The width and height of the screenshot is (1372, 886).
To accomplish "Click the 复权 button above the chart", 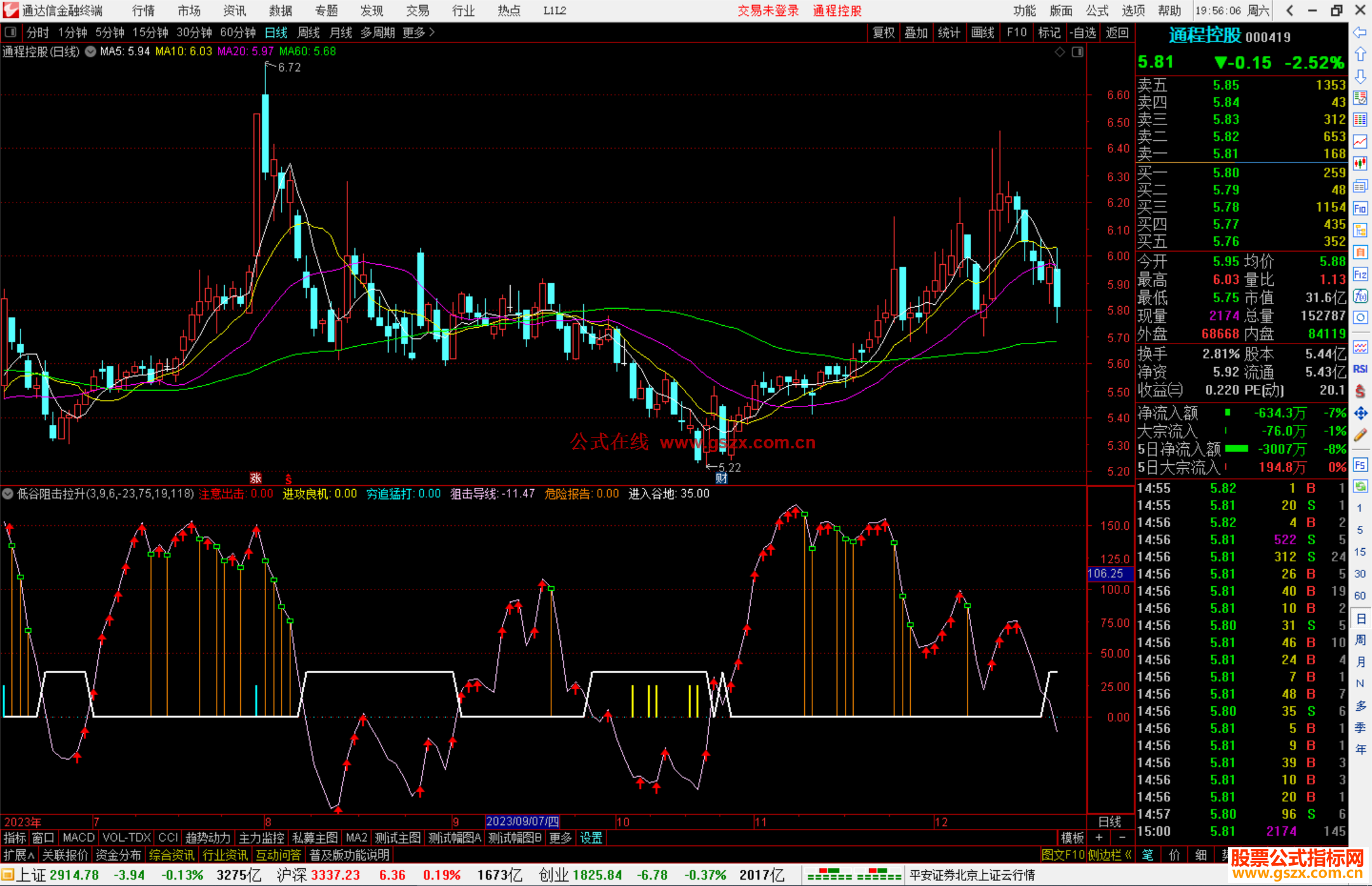I will tap(884, 32).
